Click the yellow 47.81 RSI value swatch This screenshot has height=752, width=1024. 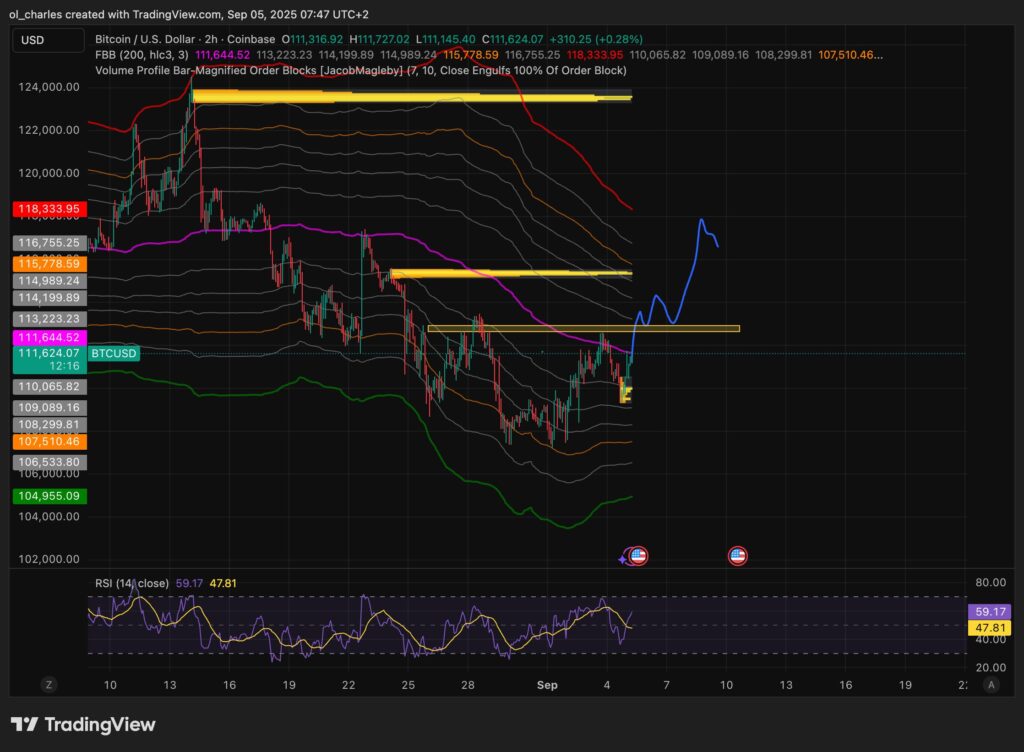[x=989, y=626]
